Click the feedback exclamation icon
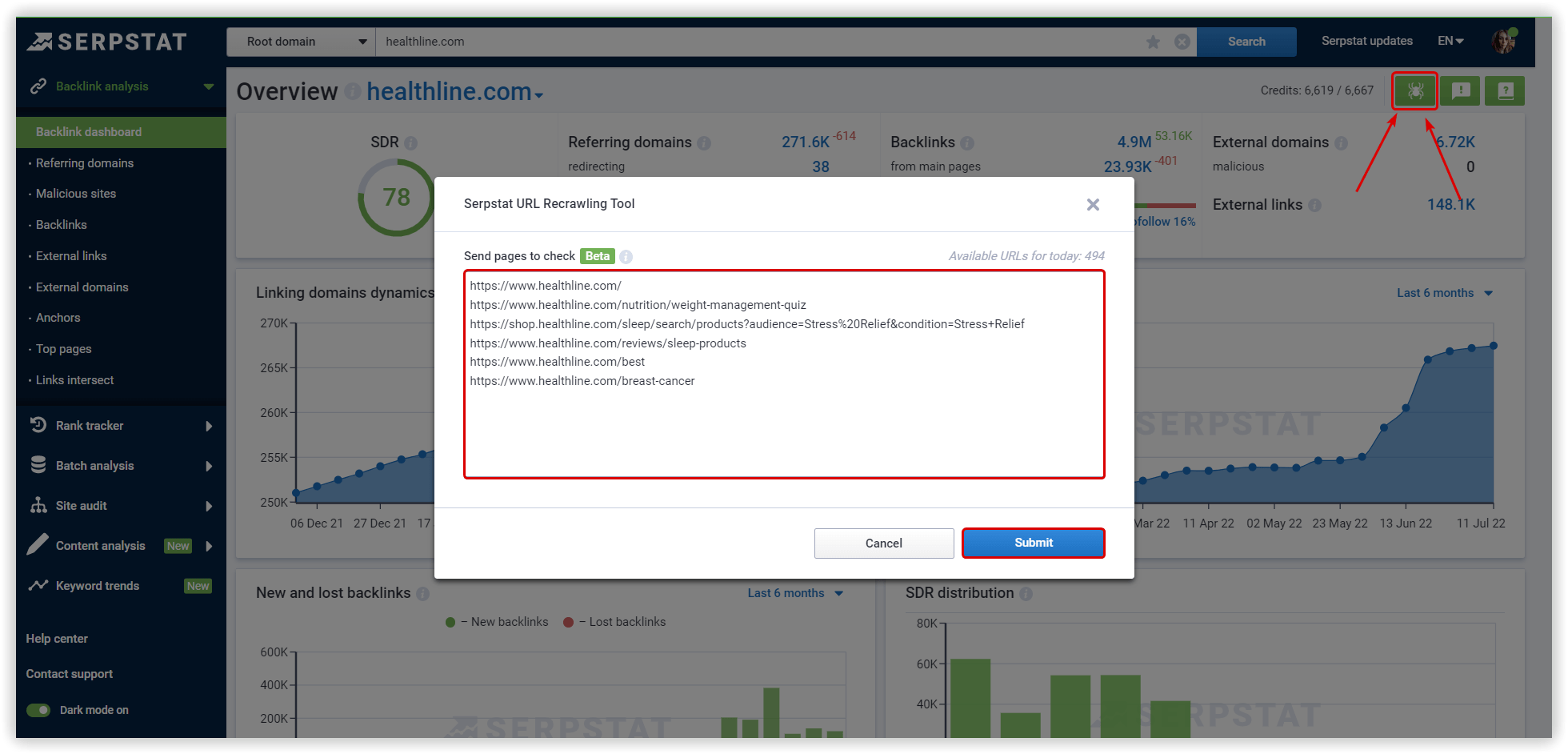This screenshot has height=754, width=1568. click(x=1461, y=90)
